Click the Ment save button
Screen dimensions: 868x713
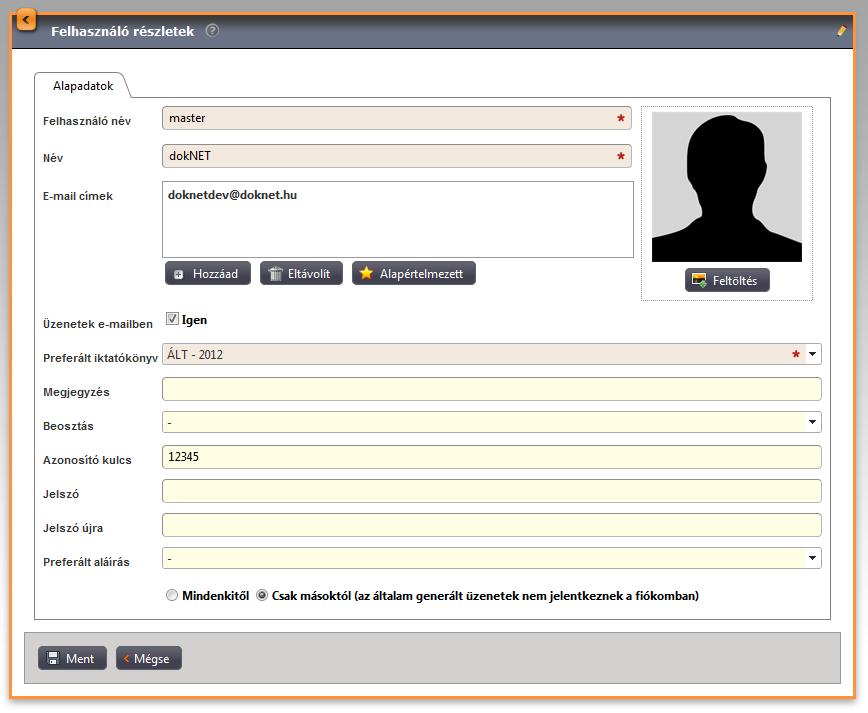(72, 658)
